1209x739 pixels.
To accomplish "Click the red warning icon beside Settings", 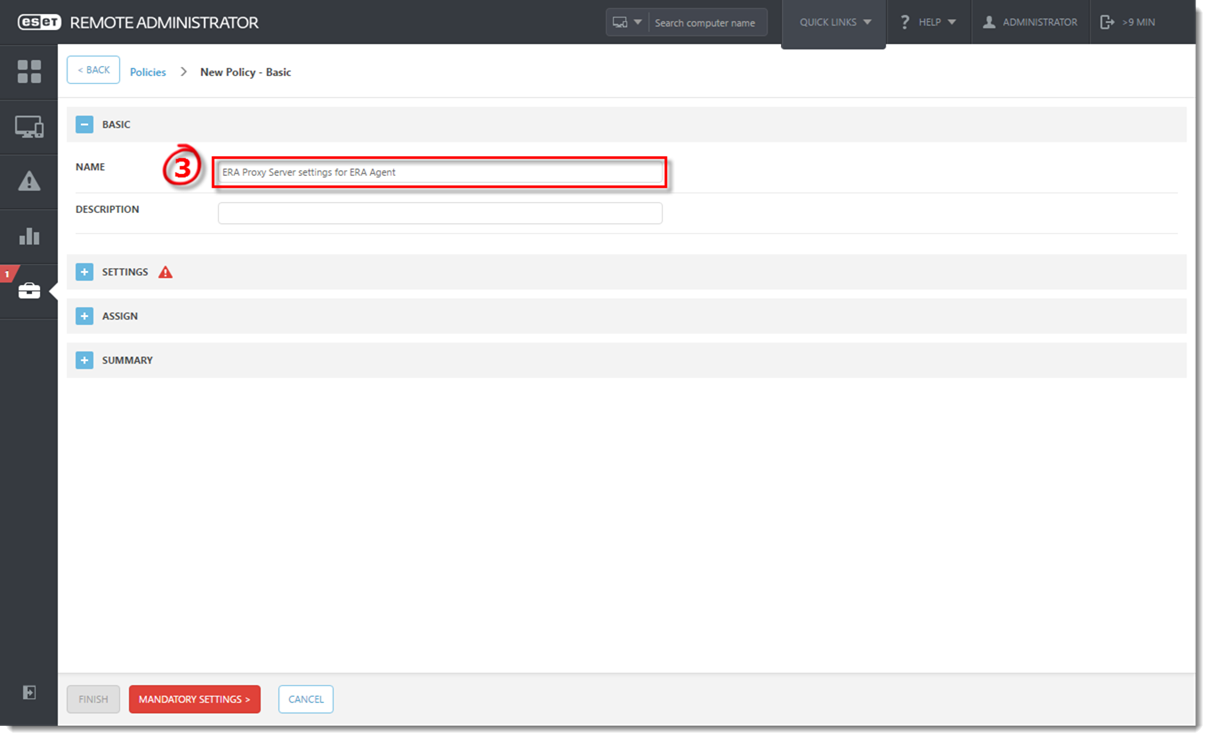I will pyautogui.click(x=165, y=272).
